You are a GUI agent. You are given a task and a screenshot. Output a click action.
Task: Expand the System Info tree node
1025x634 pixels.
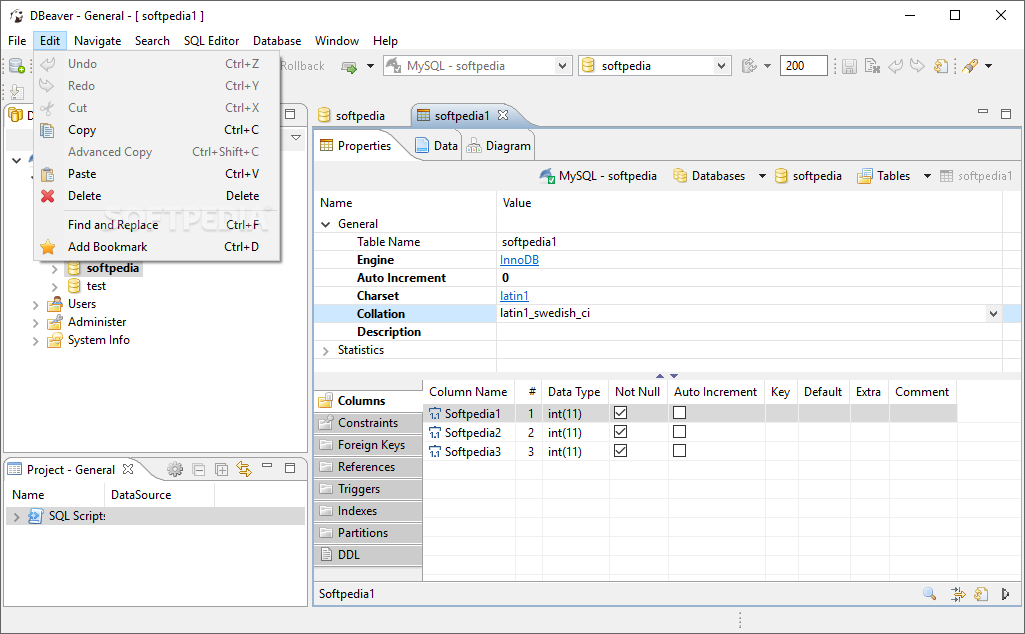pos(35,341)
